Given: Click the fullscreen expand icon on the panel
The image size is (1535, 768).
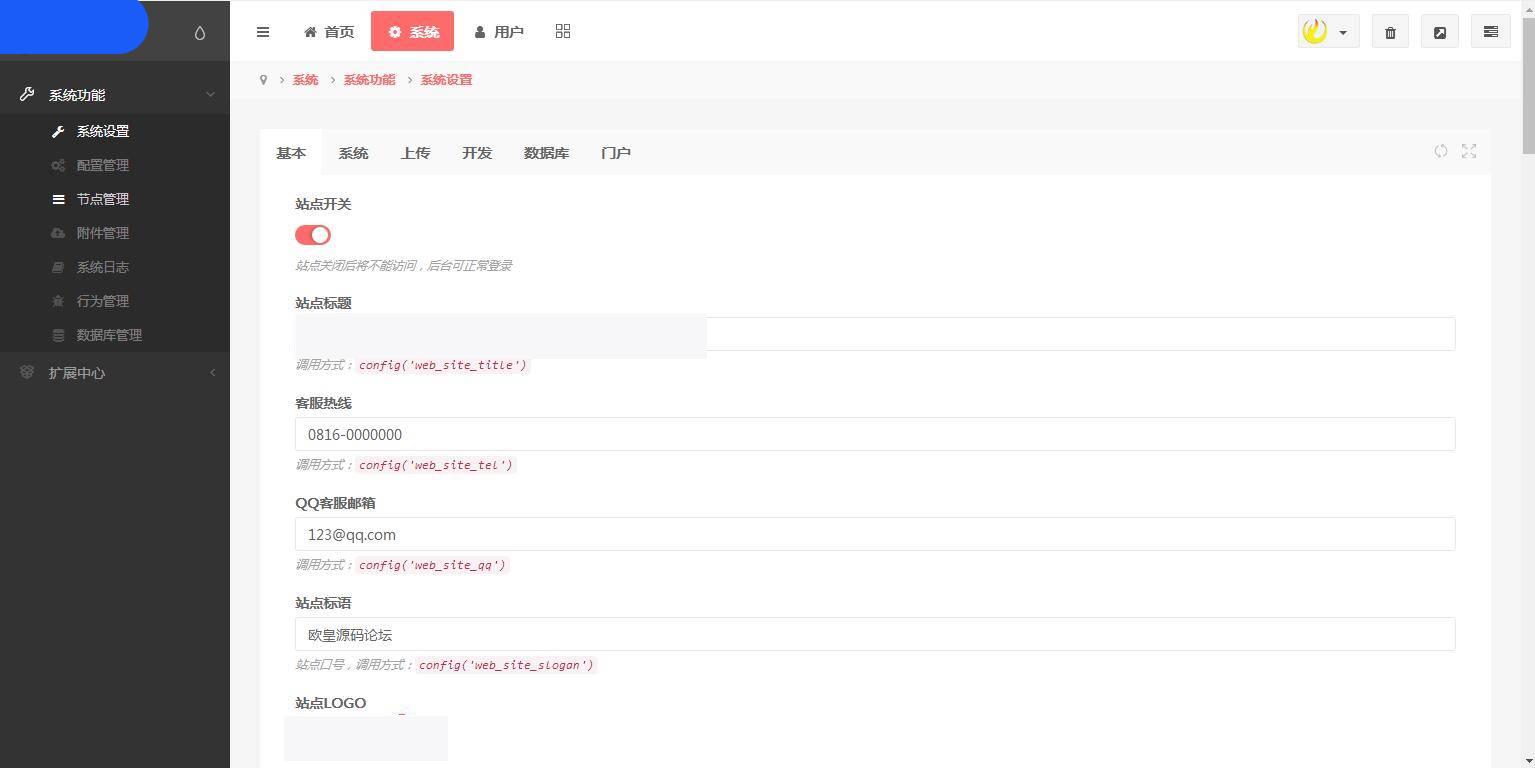Looking at the screenshot, I should click(1468, 151).
